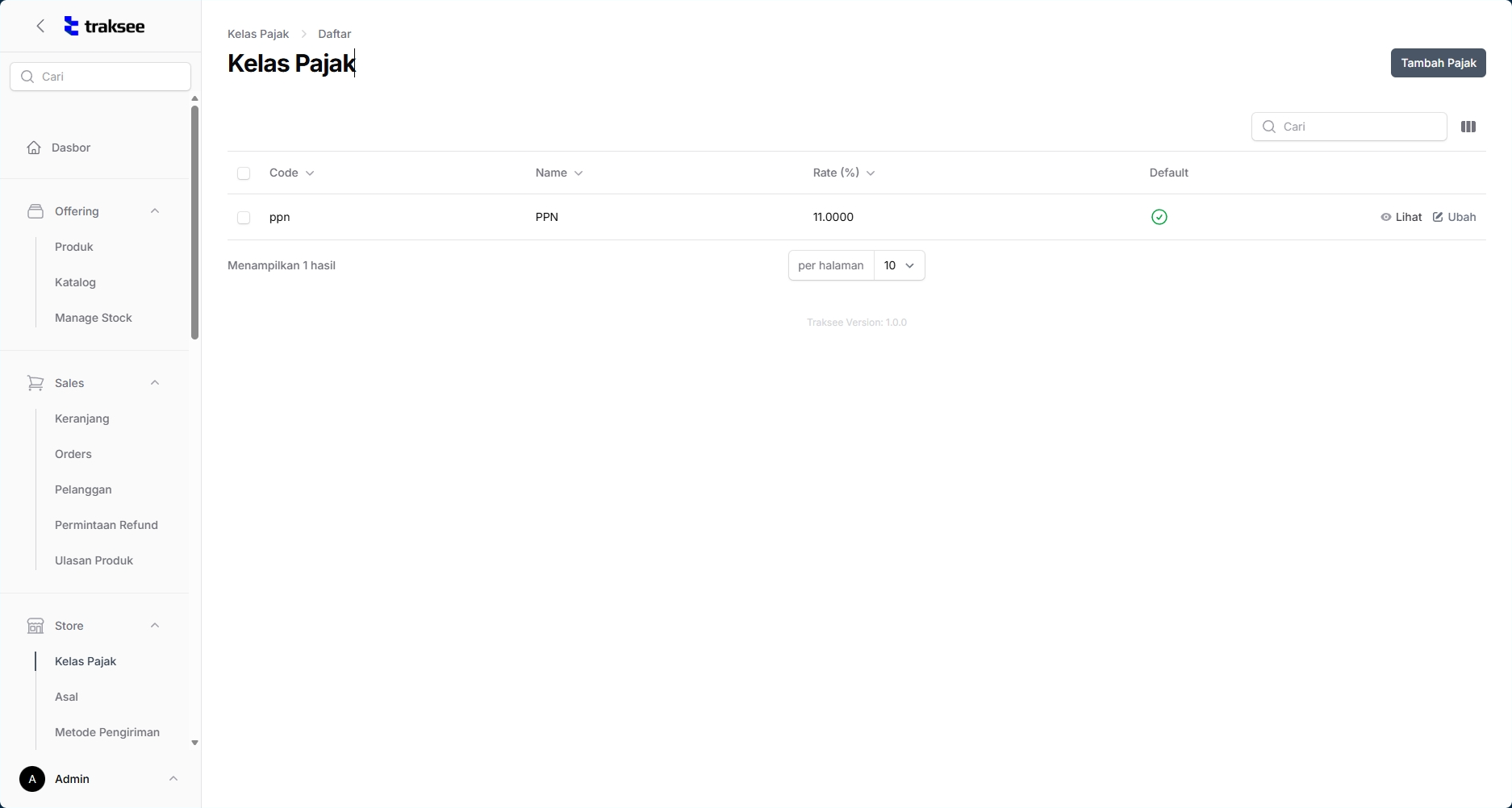
Task: Select all rows with header checkbox
Action: click(244, 173)
